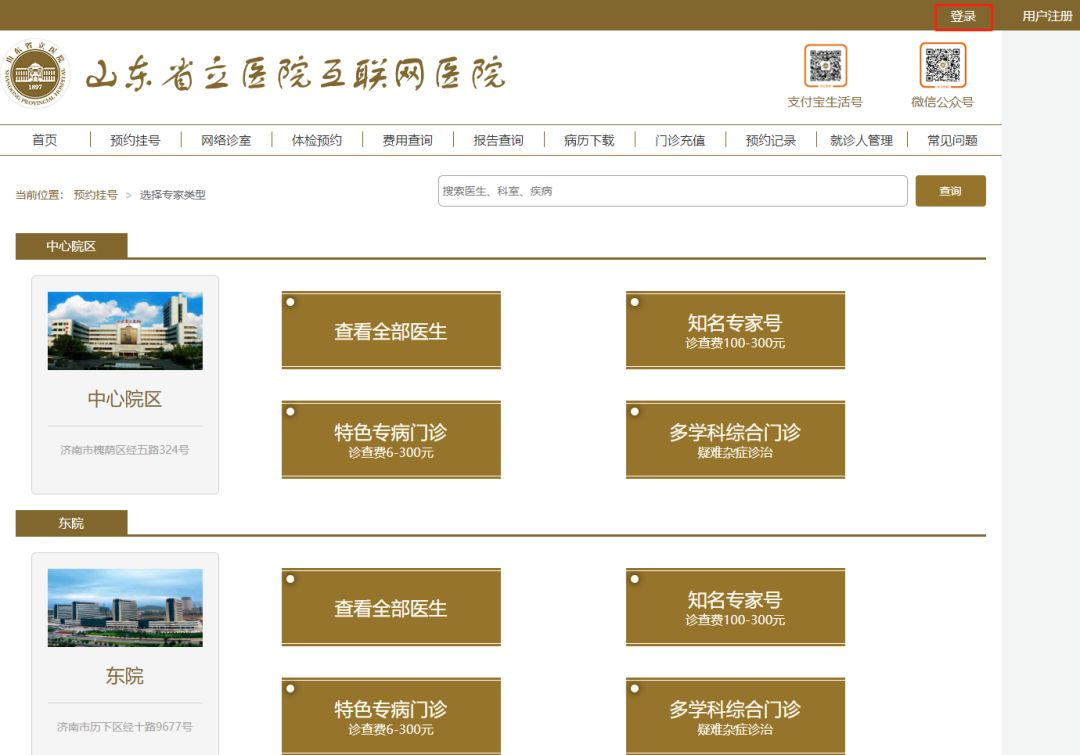Go to 首页 in navigation bar
This screenshot has width=1080, height=755.
(x=45, y=140)
